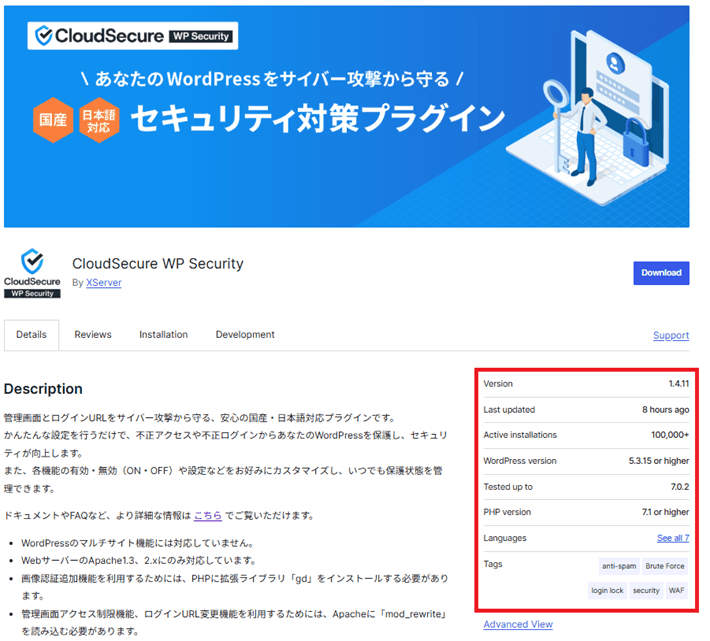Select the Brute Force tag

[665, 566]
